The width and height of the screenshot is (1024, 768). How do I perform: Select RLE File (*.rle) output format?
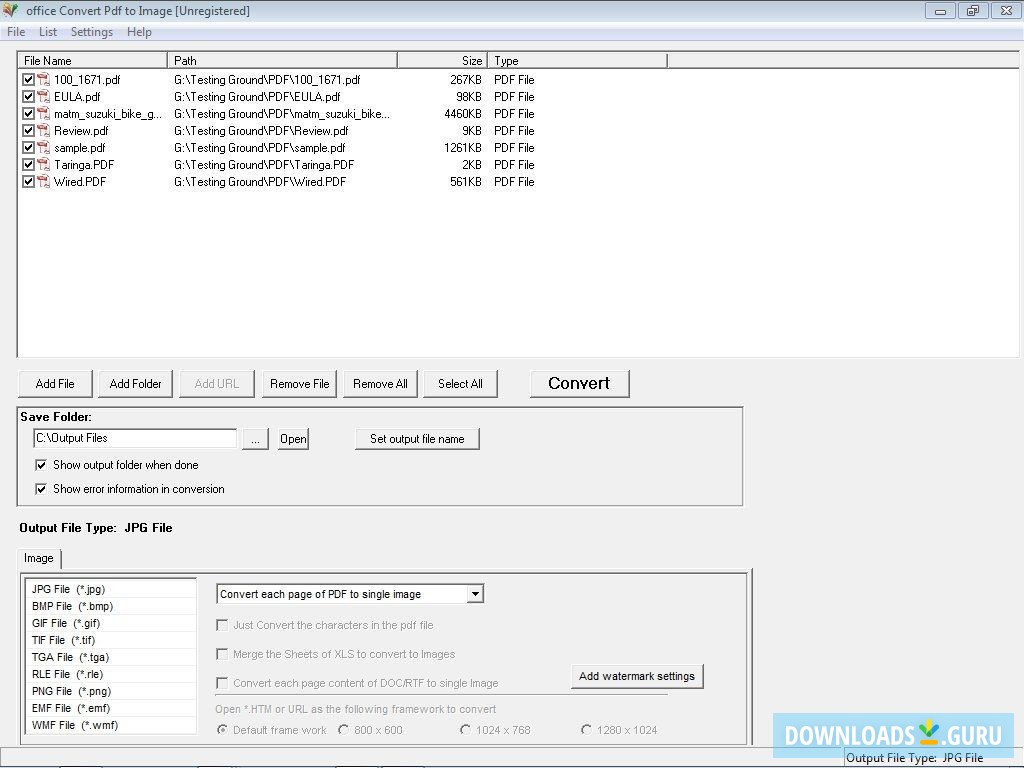[x=110, y=674]
